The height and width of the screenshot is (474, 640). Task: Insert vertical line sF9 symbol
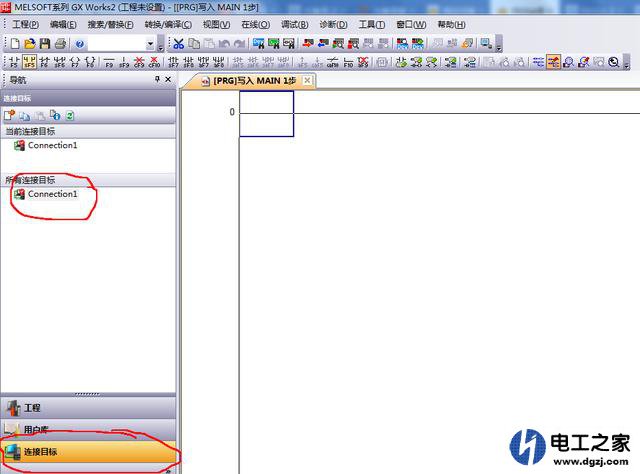124,62
